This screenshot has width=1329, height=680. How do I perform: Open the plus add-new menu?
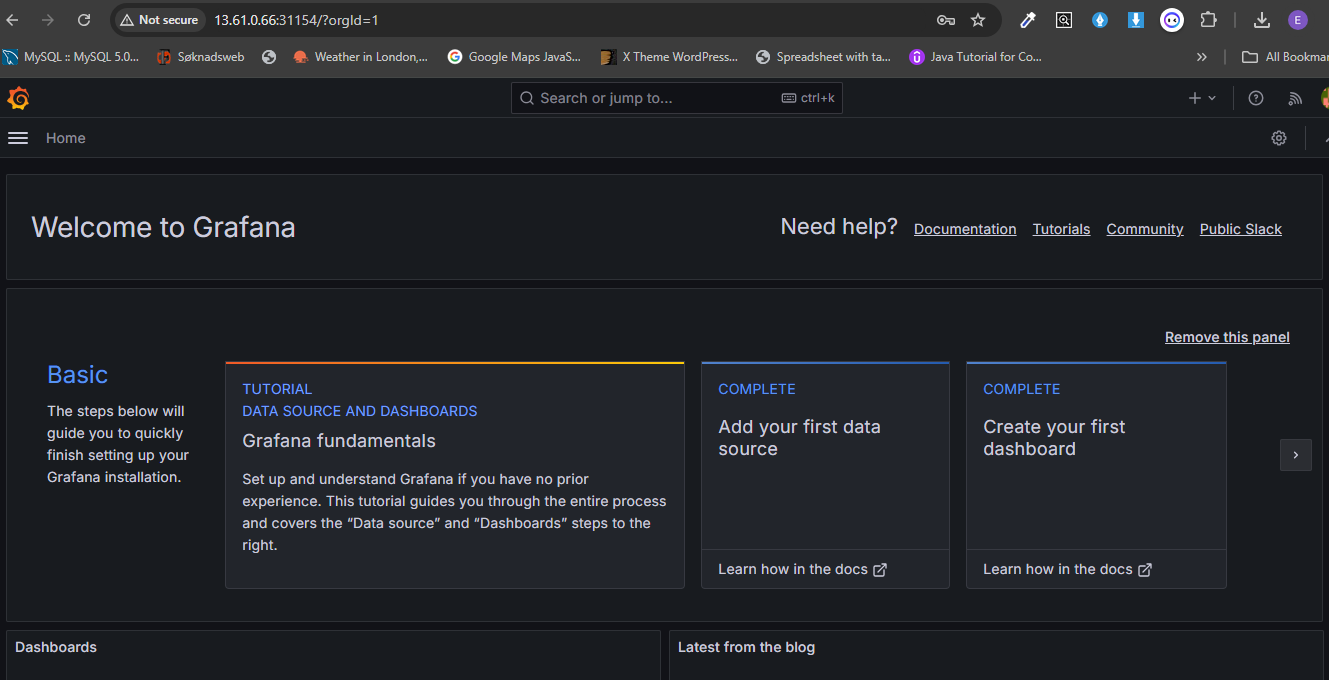[x=1202, y=98]
